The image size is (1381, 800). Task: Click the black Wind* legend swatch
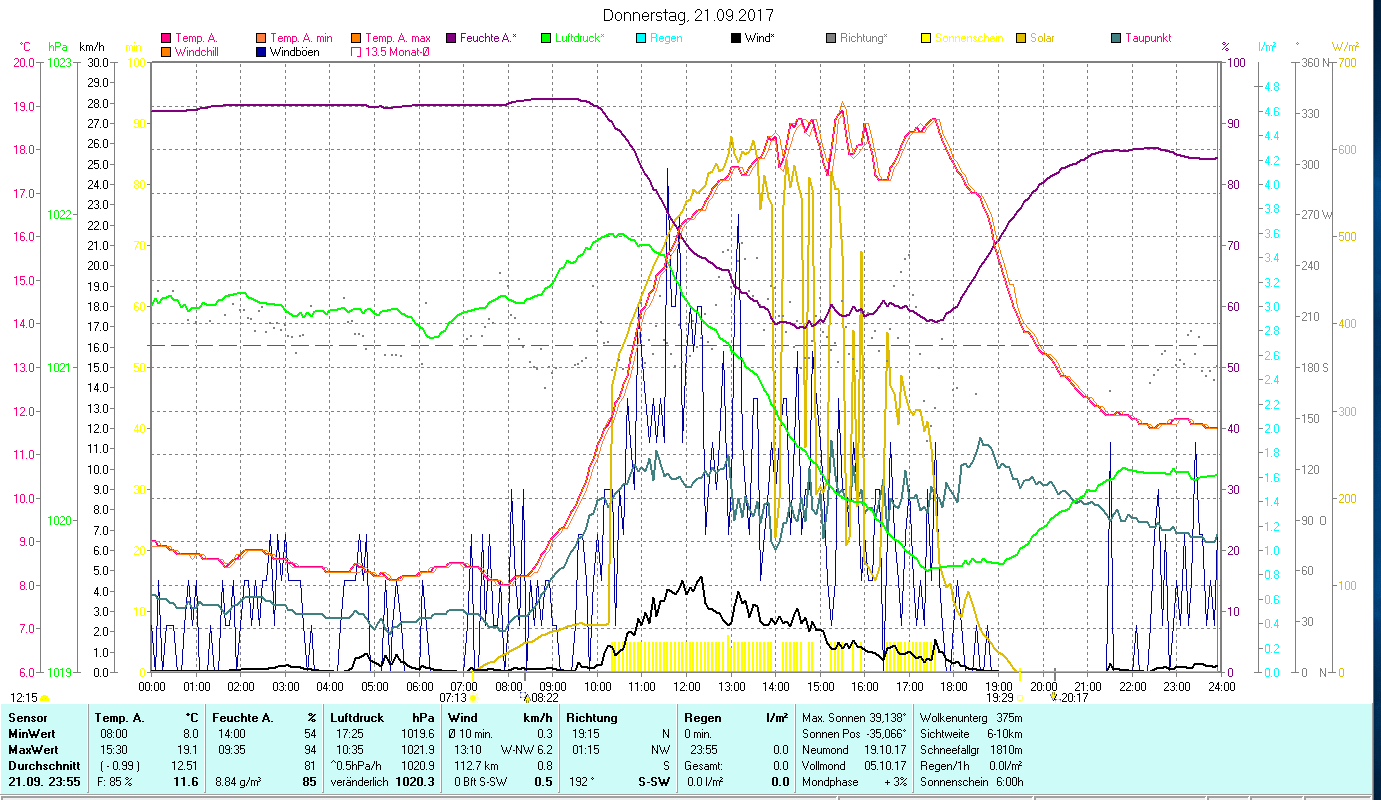tap(735, 39)
